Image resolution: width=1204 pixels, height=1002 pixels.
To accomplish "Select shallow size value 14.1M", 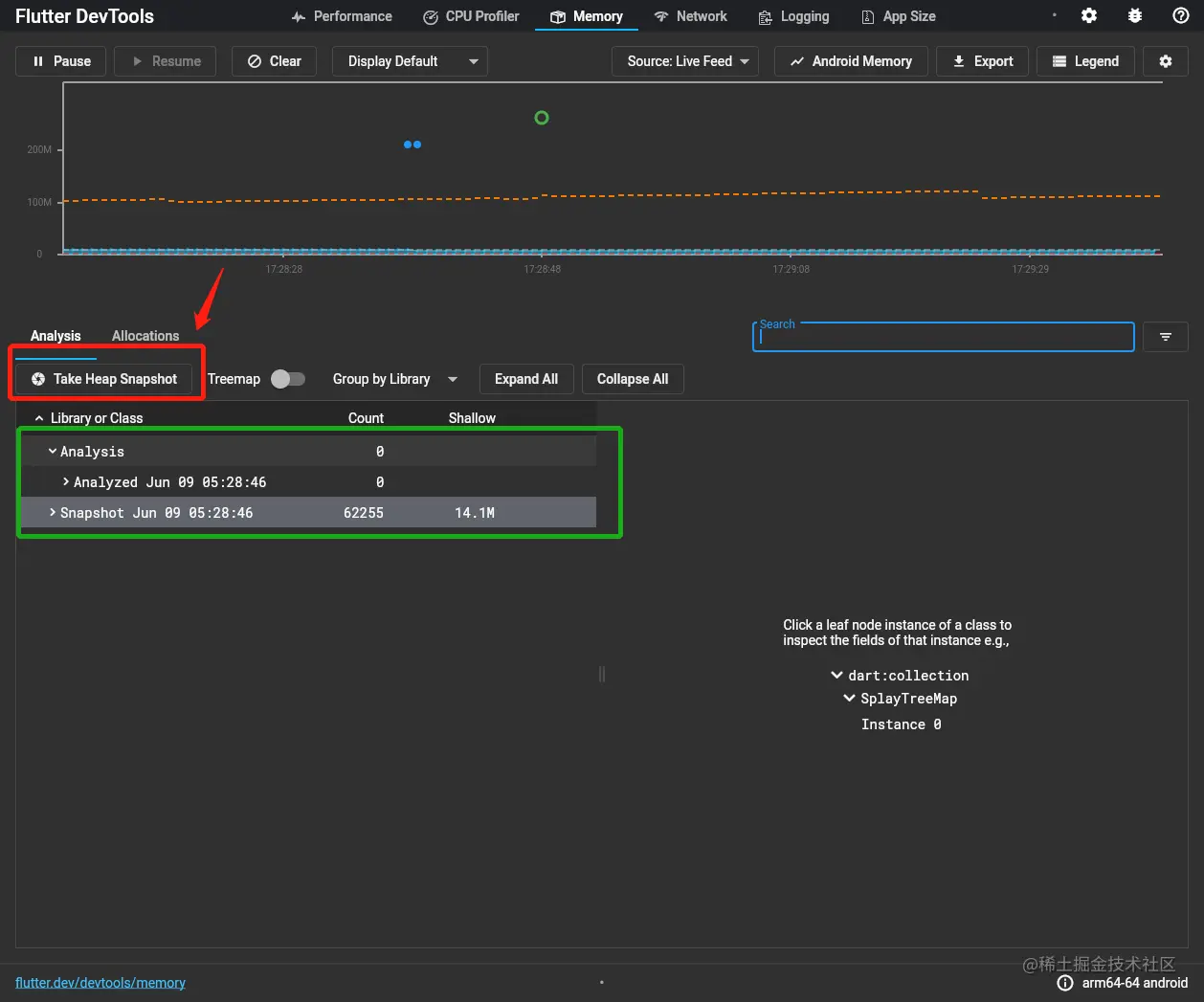I will point(475,513).
